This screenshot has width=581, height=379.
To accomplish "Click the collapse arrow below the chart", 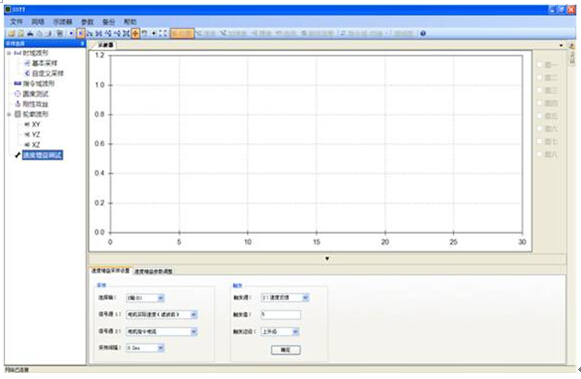I will (x=327, y=259).
